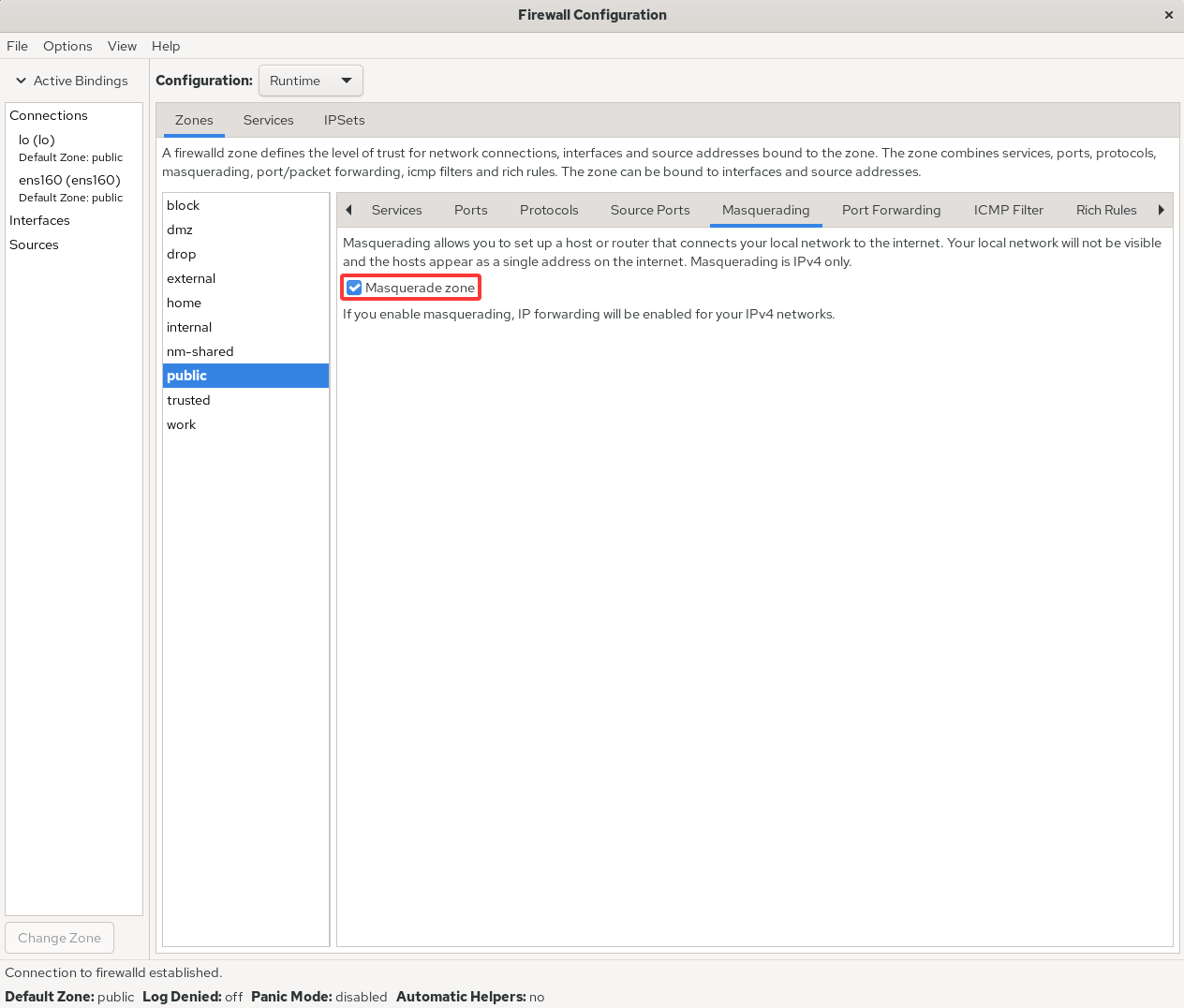Uncheck the Masquerade zone checkbox
This screenshot has width=1184, height=1008.
click(354, 288)
